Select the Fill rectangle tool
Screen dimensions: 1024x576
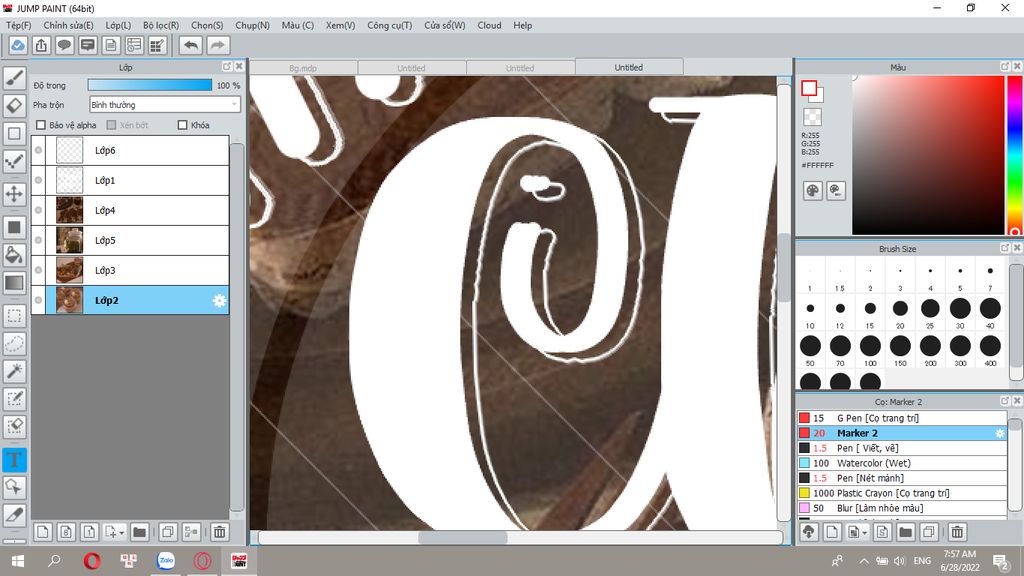coord(14,227)
